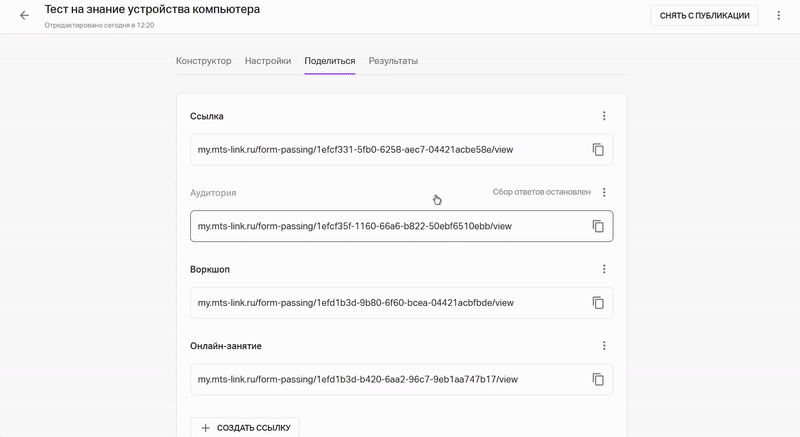Open options menu for Ссылка link
The height and width of the screenshot is (437, 800).
click(604, 116)
